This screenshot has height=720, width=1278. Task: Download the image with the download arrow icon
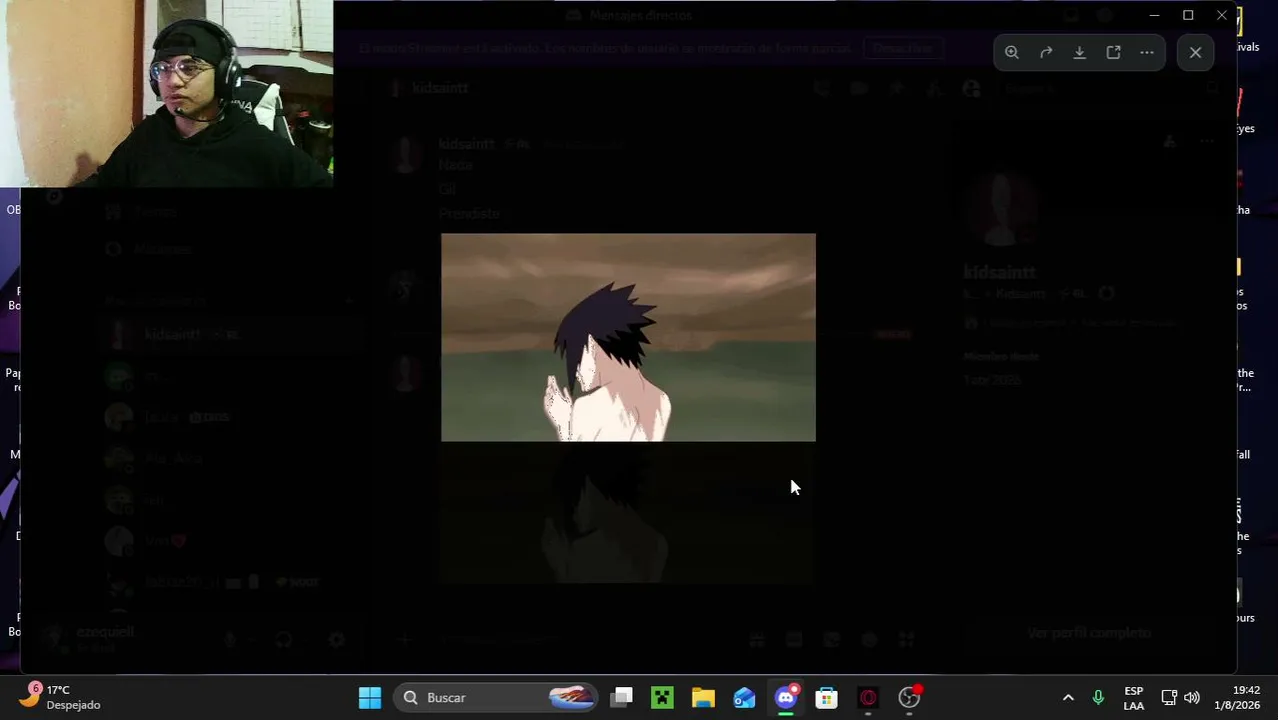click(1080, 52)
